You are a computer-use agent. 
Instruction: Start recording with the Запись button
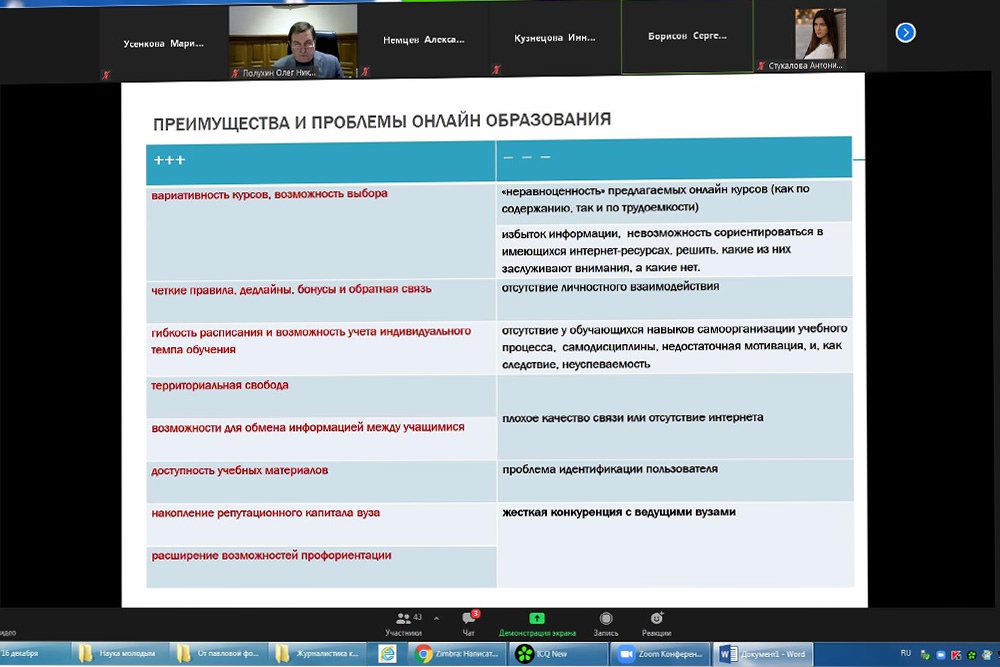pyautogui.click(x=605, y=623)
